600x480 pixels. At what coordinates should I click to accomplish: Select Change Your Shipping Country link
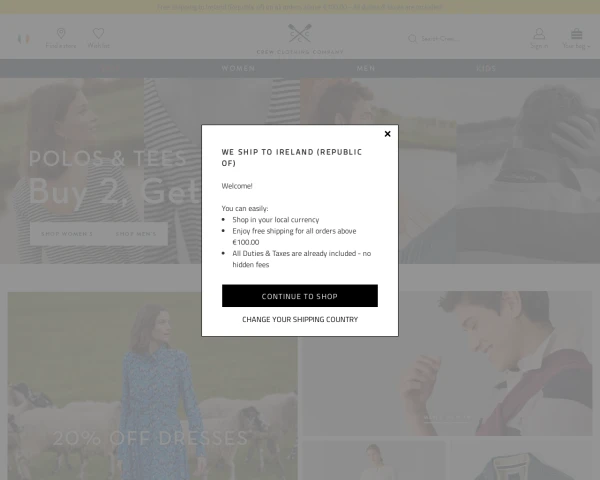coord(300,319)
